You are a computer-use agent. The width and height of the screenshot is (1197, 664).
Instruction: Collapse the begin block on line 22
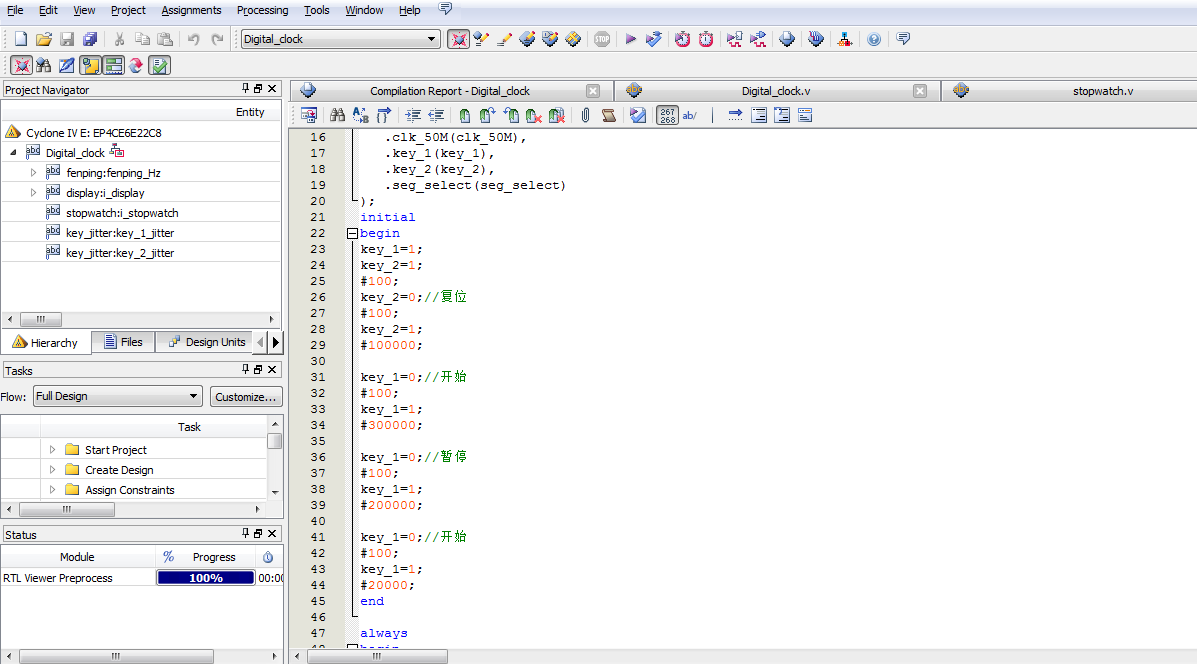tap(352, 233)
